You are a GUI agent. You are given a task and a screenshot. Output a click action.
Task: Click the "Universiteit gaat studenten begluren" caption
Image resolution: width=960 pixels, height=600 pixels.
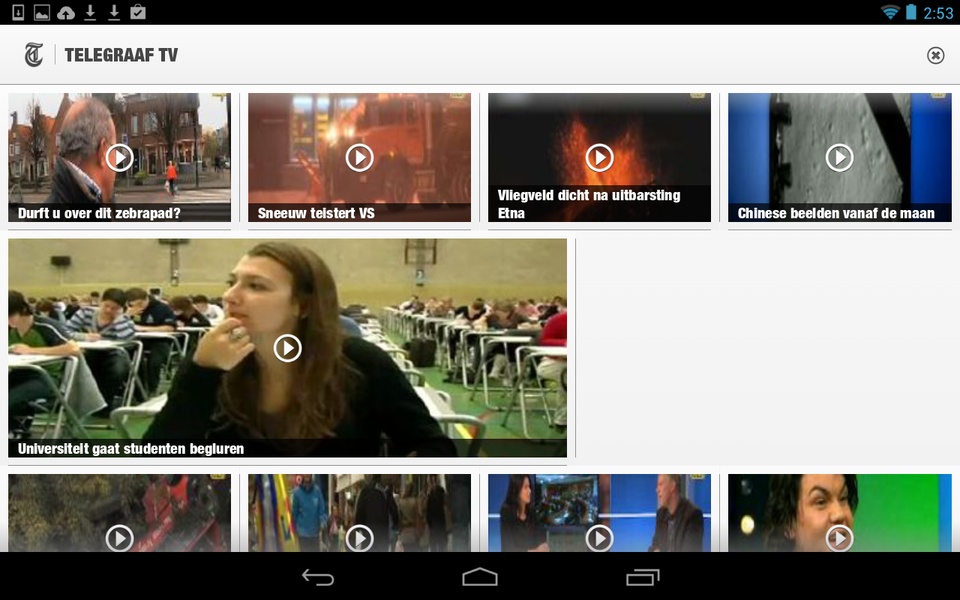pyautogui.click(x=131, y=449)
